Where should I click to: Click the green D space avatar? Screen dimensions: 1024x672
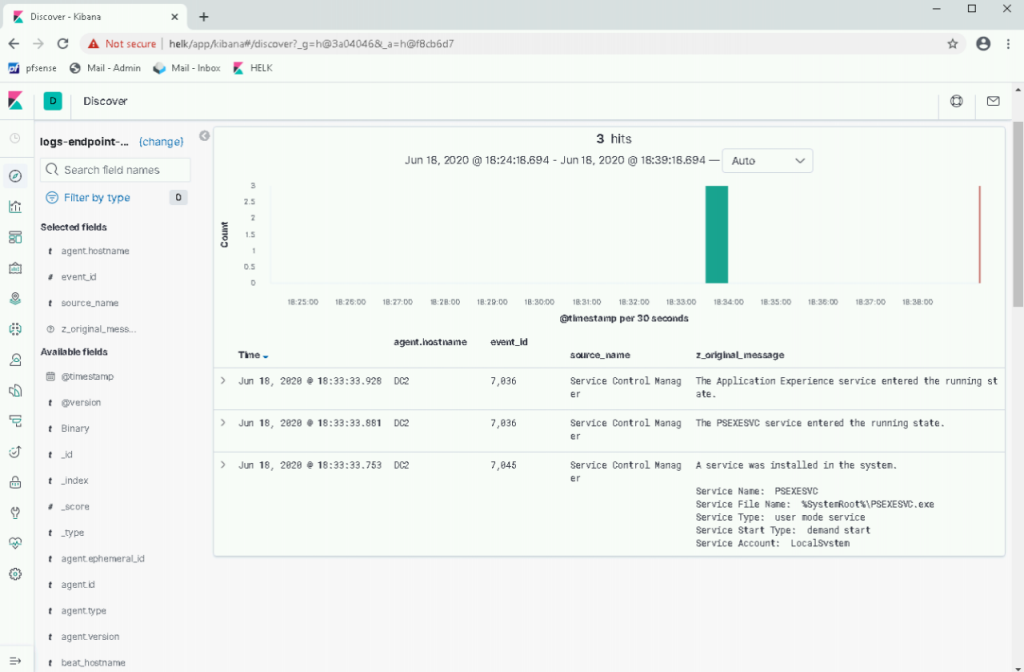52,101
